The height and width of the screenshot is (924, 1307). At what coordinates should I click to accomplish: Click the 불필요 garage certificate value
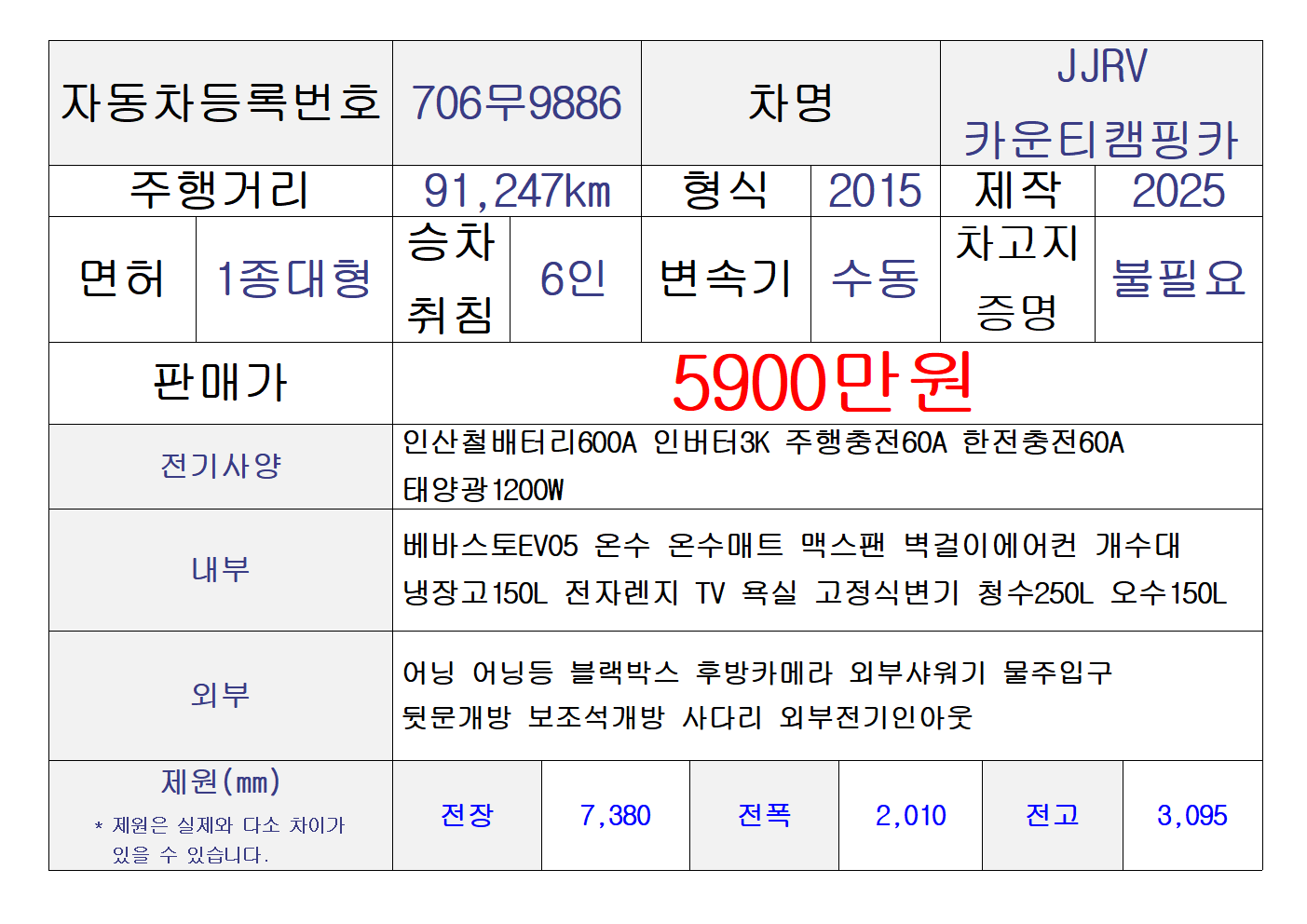(1178, 279)
